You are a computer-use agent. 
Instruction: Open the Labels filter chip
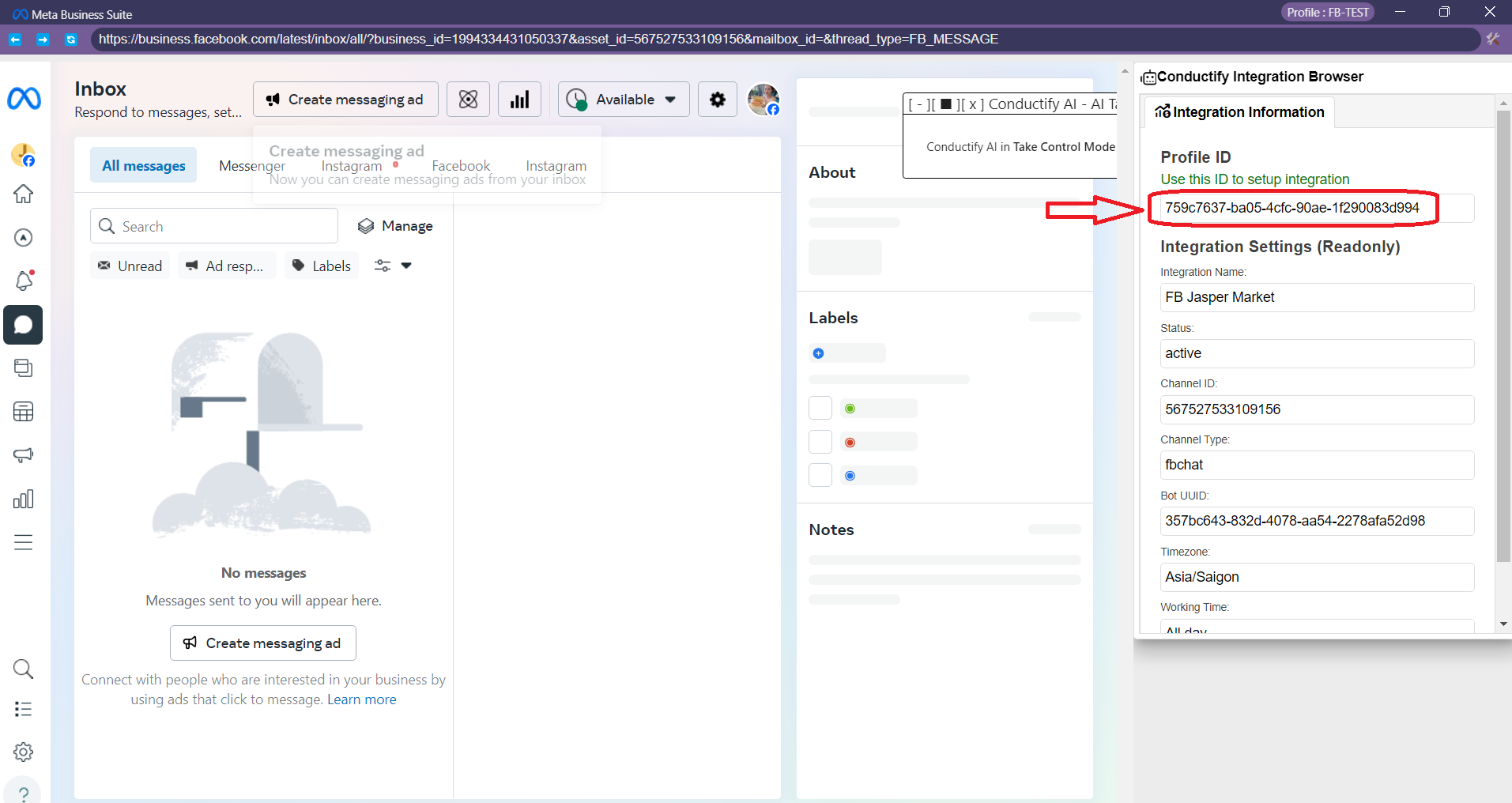322,266
